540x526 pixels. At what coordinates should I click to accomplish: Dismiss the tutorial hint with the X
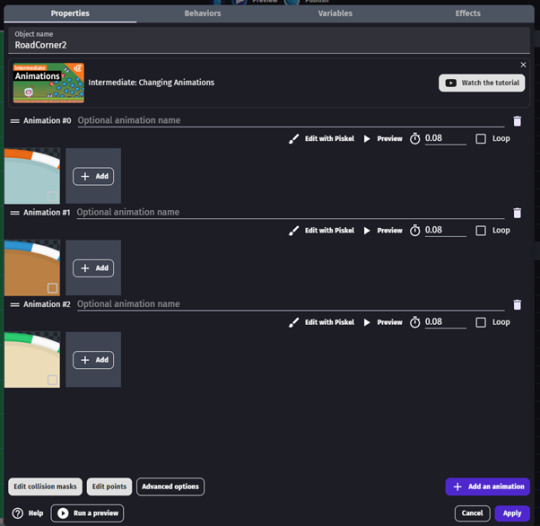[x=523, y=65]
